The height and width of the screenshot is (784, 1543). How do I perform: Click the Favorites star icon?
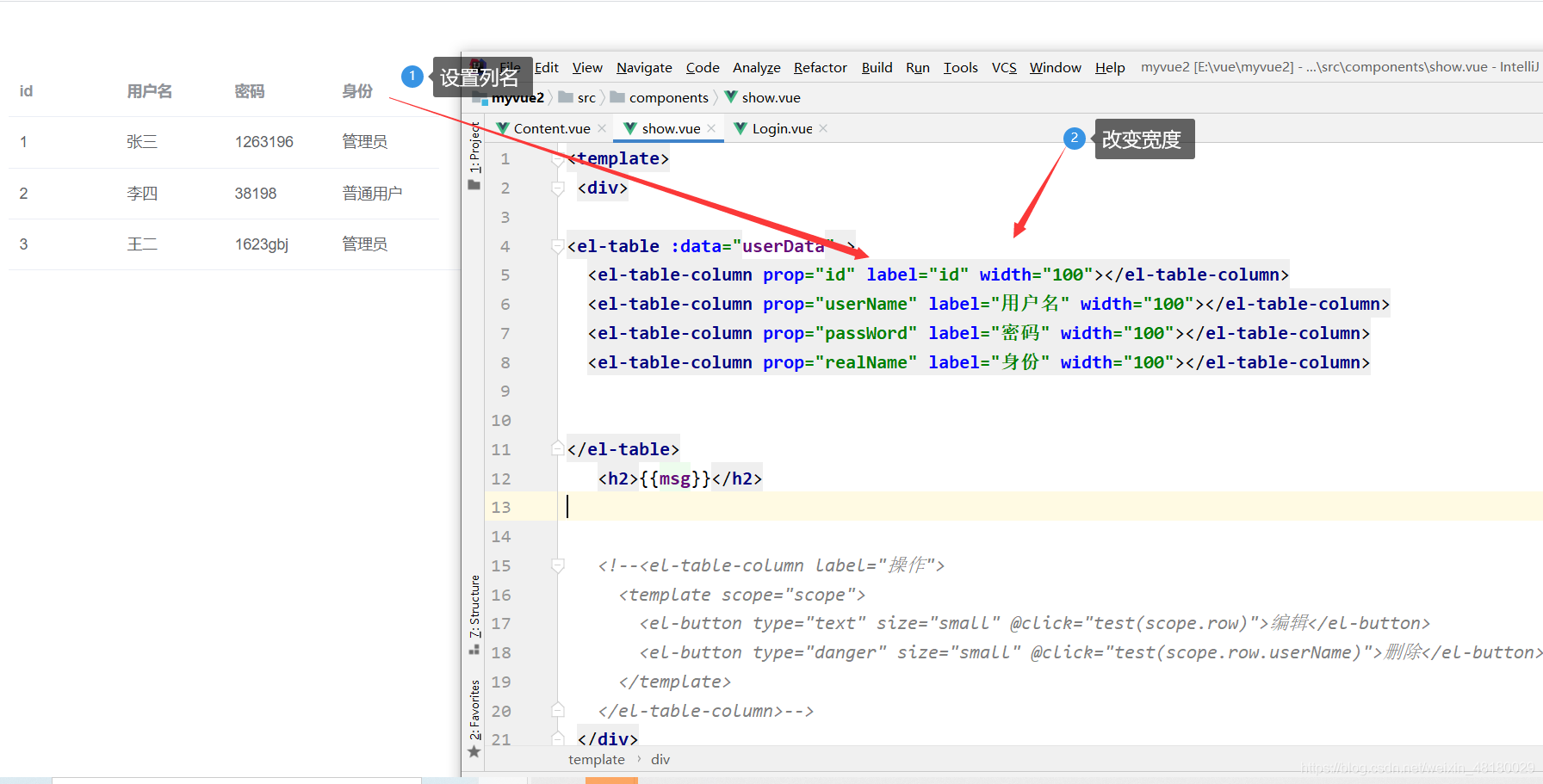pos(474,752)
